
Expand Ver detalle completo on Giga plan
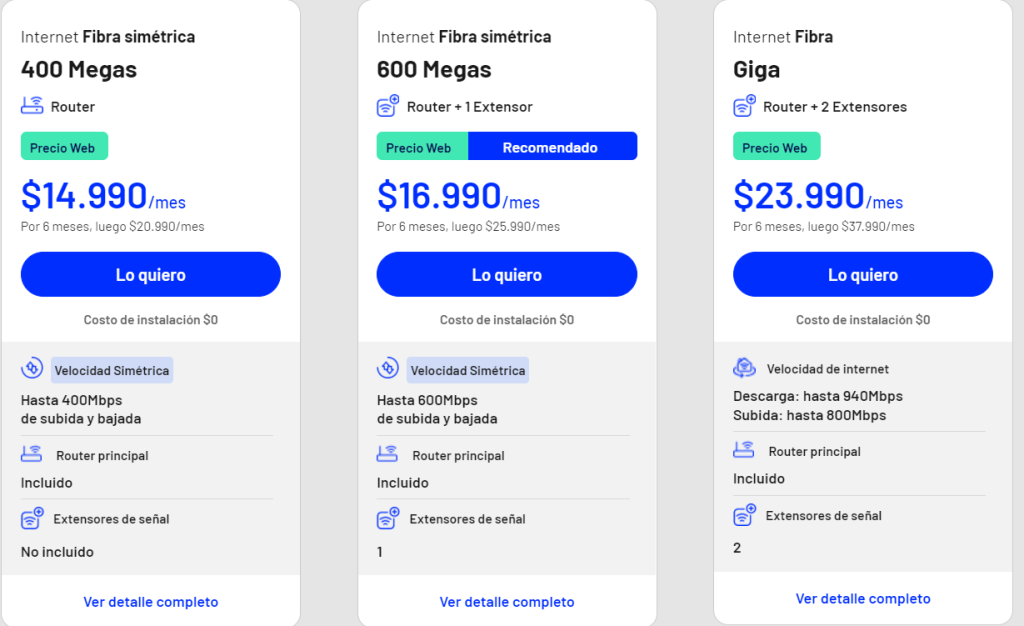(x=863, y=599)
